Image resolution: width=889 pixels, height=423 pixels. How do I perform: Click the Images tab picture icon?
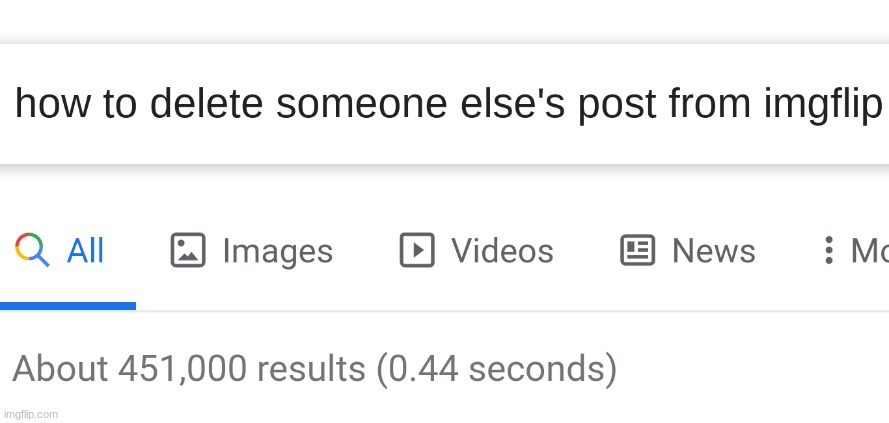pyautogui.click(x=188, y=250)
